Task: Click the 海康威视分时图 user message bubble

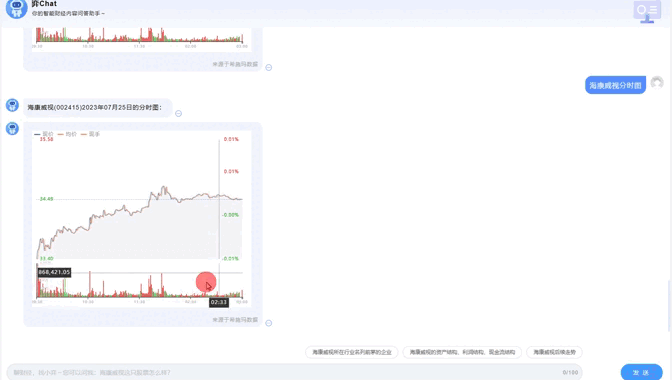Action: [615, 85]
